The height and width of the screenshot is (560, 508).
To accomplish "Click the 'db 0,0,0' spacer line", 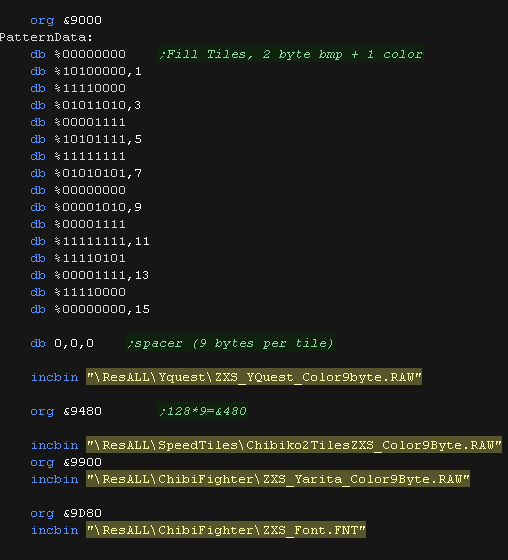I will 62,343.
